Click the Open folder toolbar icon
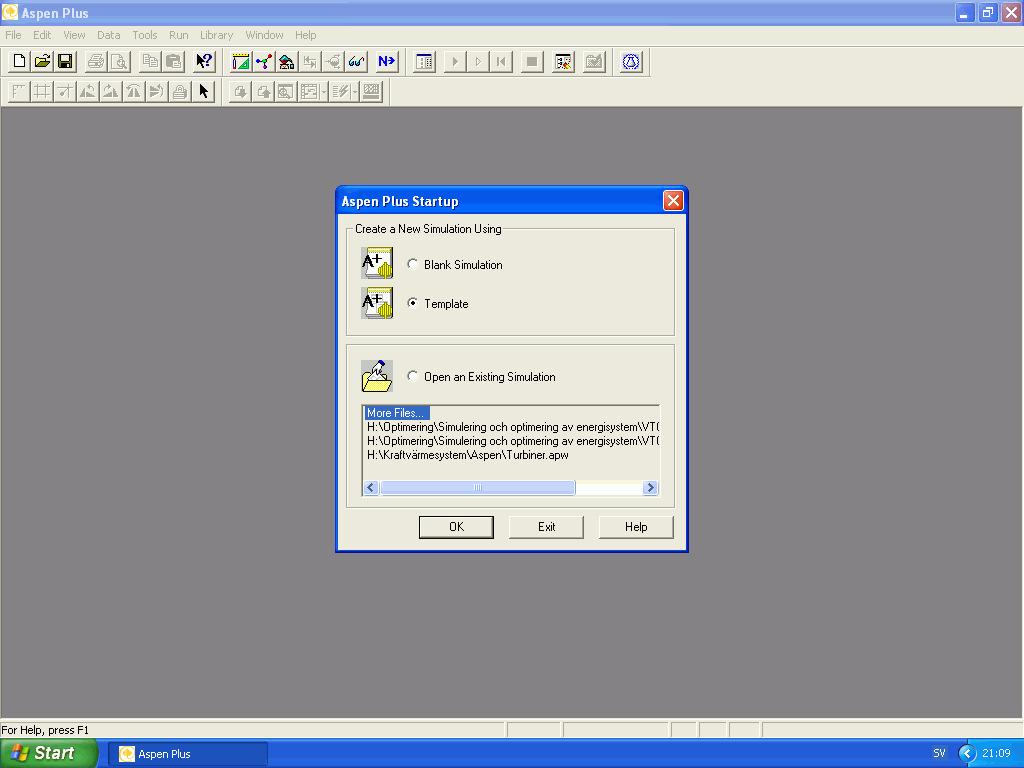1024x768 pixels. [42, 61]
